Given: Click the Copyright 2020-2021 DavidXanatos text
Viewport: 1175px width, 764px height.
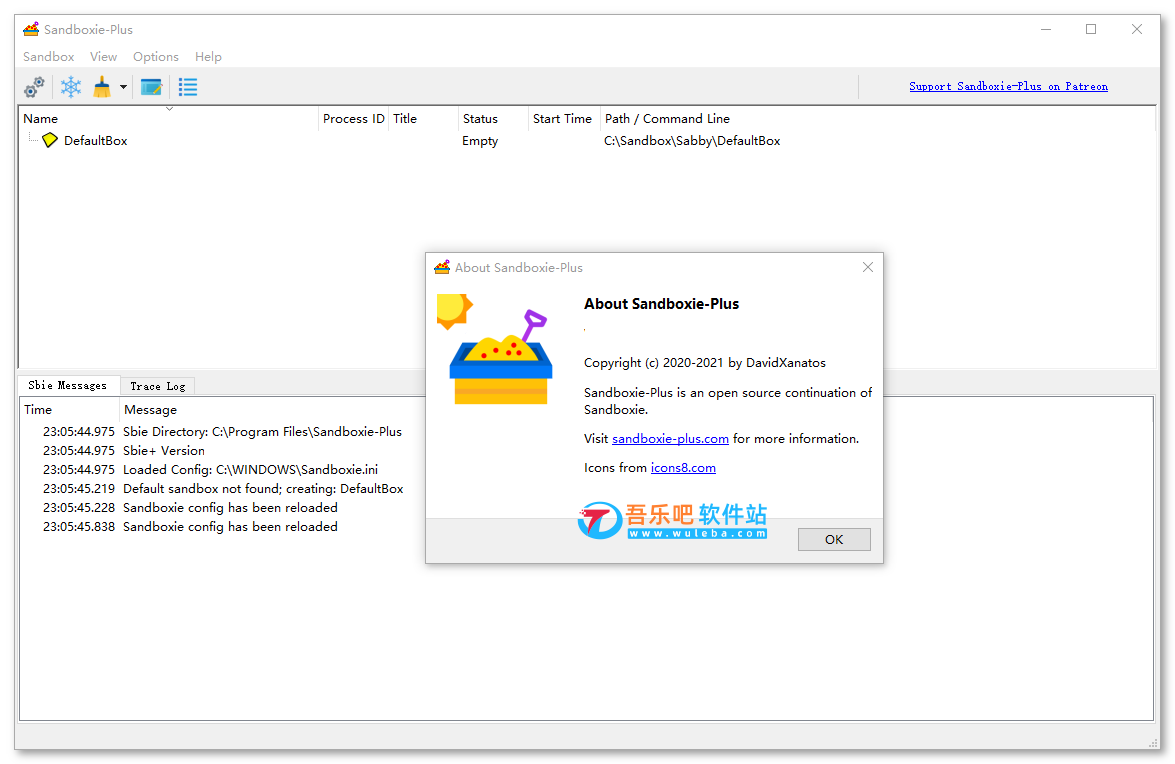Looking at the screenshot, I should [x=705, y=363].
